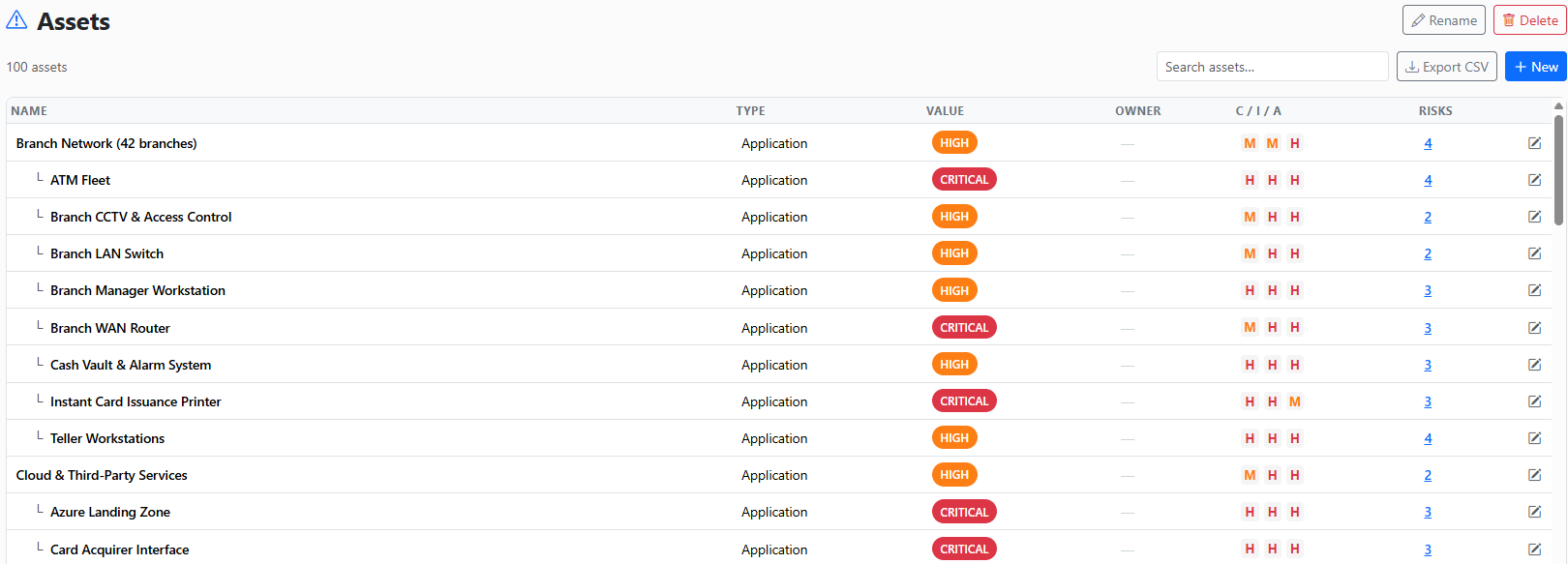Click the RISKS column header
1568x564 pixels.
click(x=1435, y=111)
